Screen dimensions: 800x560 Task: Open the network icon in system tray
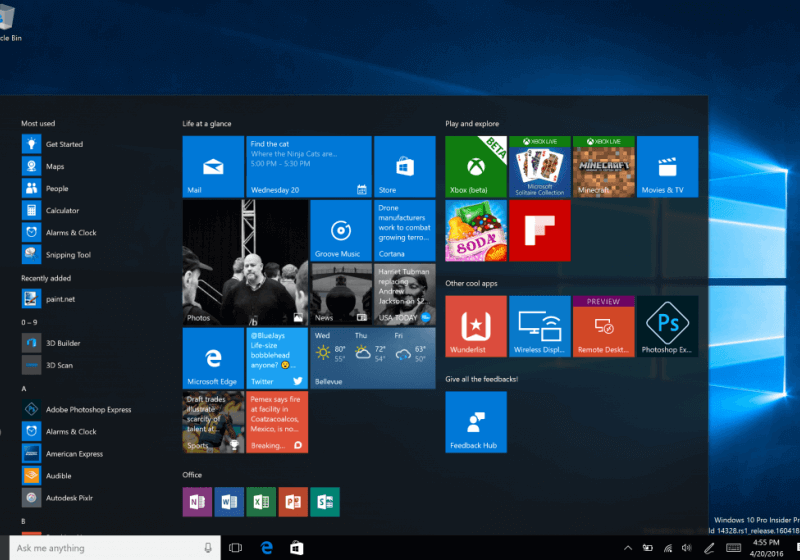[x=668, y=548]
